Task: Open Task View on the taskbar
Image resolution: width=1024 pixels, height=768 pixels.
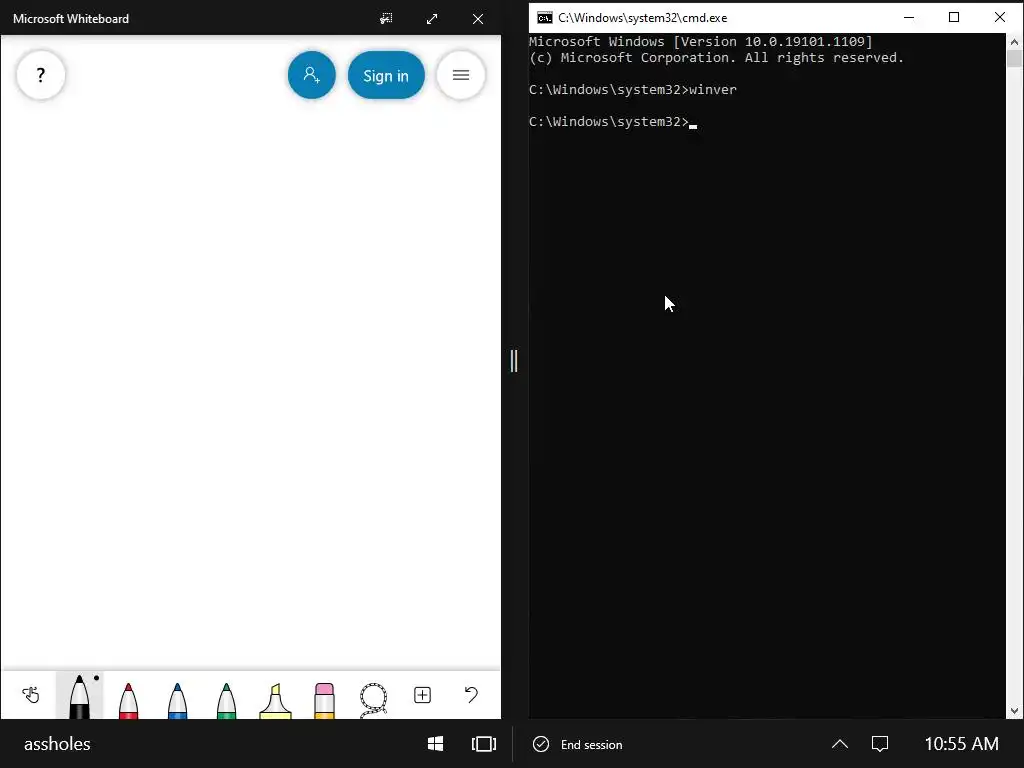Action: (484, 744)
